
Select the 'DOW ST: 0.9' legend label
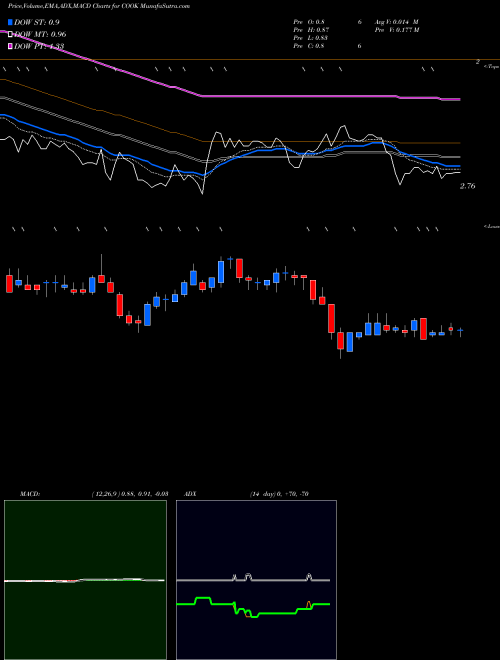[x=37, y=22]
